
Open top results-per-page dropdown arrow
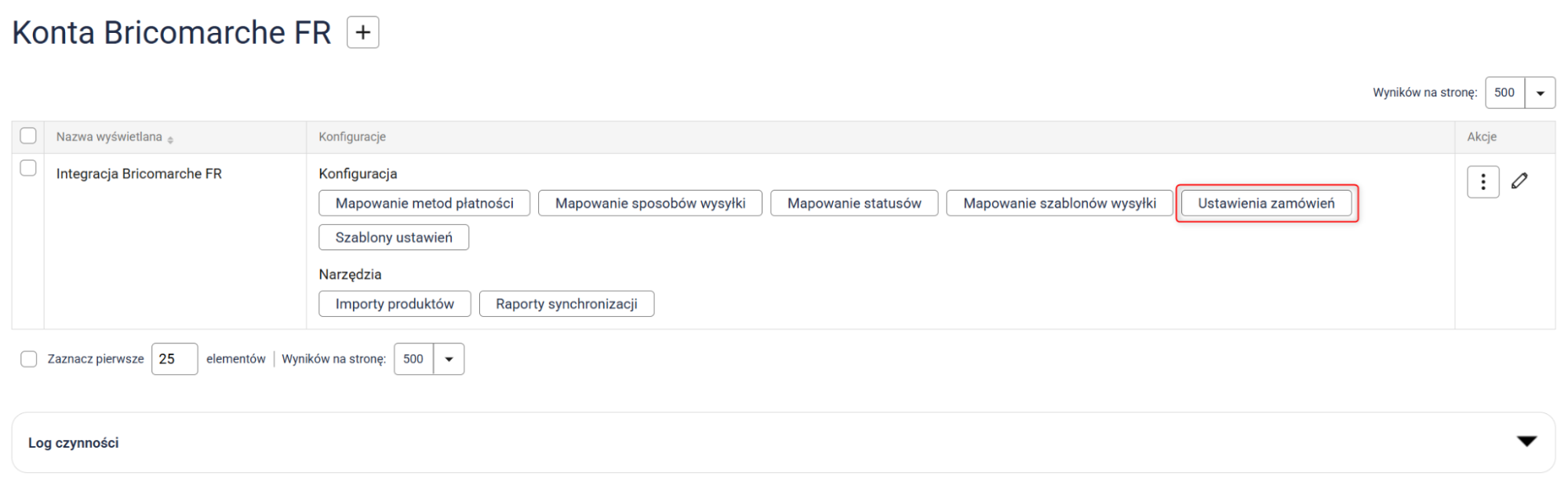tap(1540, 93)
